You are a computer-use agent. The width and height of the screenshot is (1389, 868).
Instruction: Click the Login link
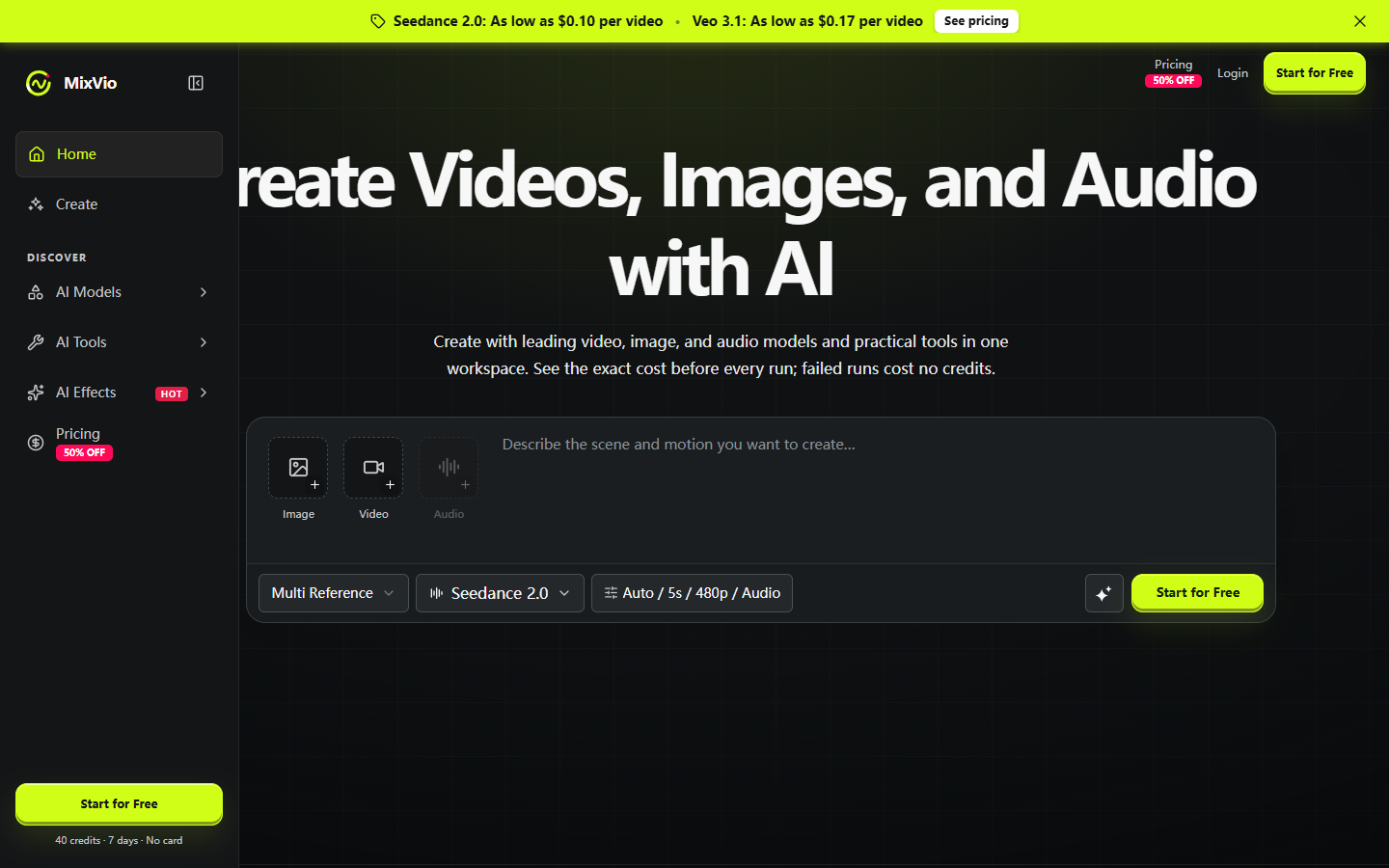(x=1233, y=73)
